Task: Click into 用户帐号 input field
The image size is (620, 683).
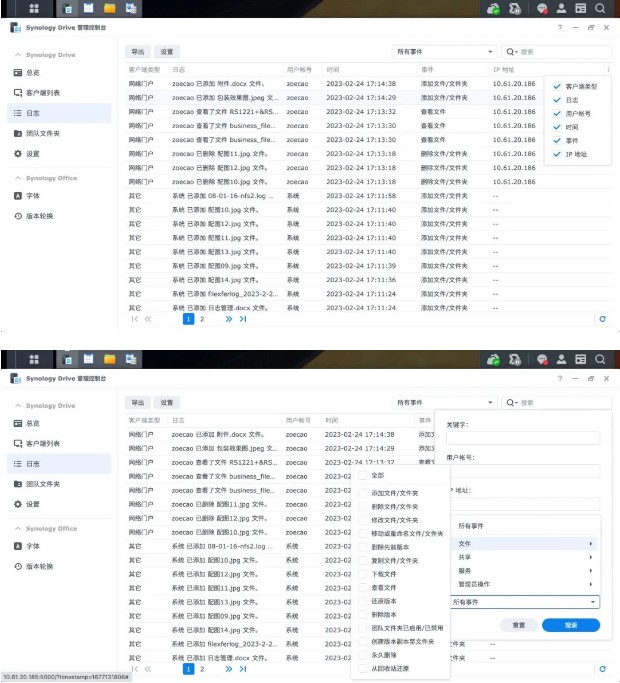Action: (x=523, y=470)
